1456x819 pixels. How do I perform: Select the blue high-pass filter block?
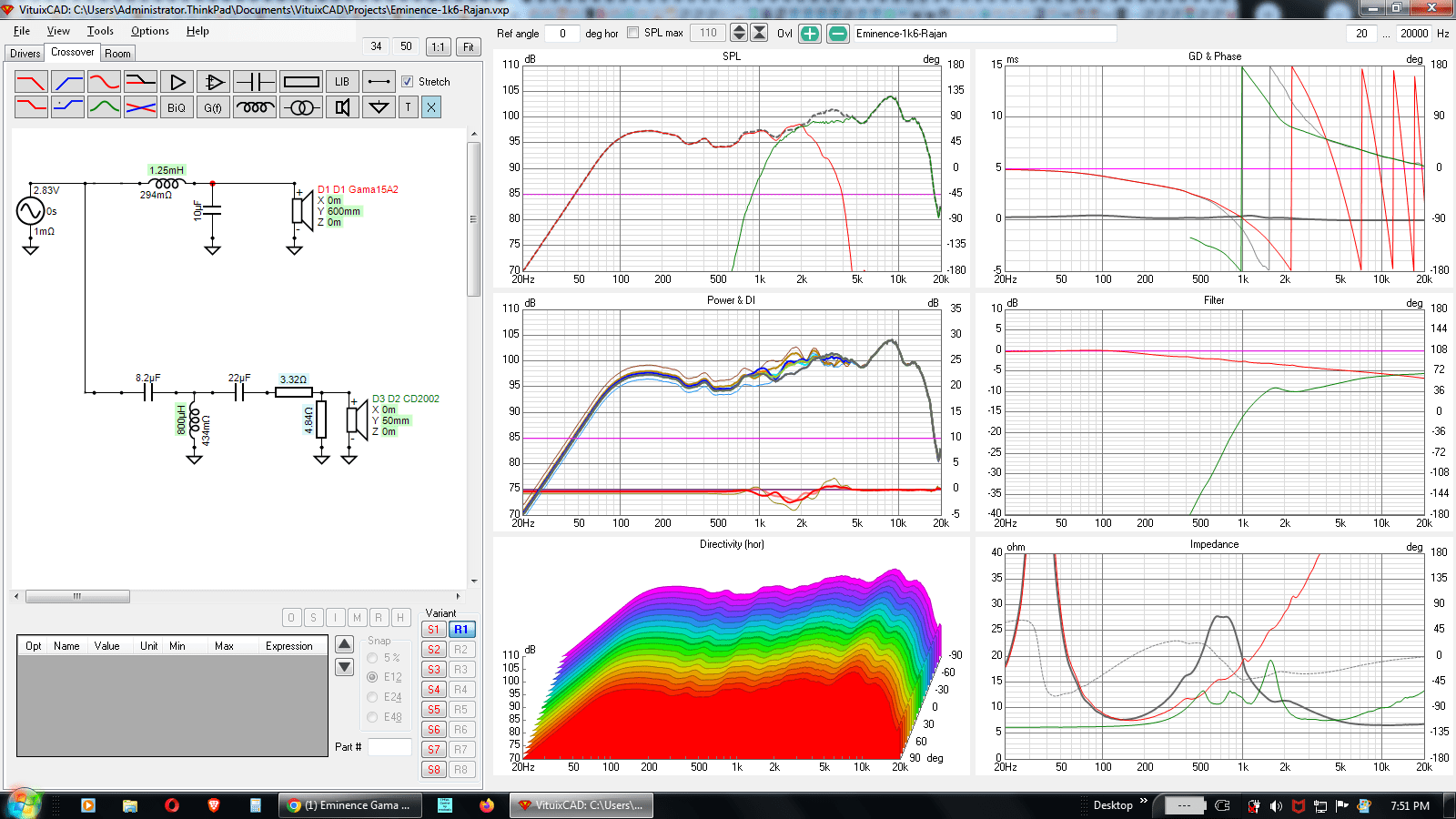68,82
